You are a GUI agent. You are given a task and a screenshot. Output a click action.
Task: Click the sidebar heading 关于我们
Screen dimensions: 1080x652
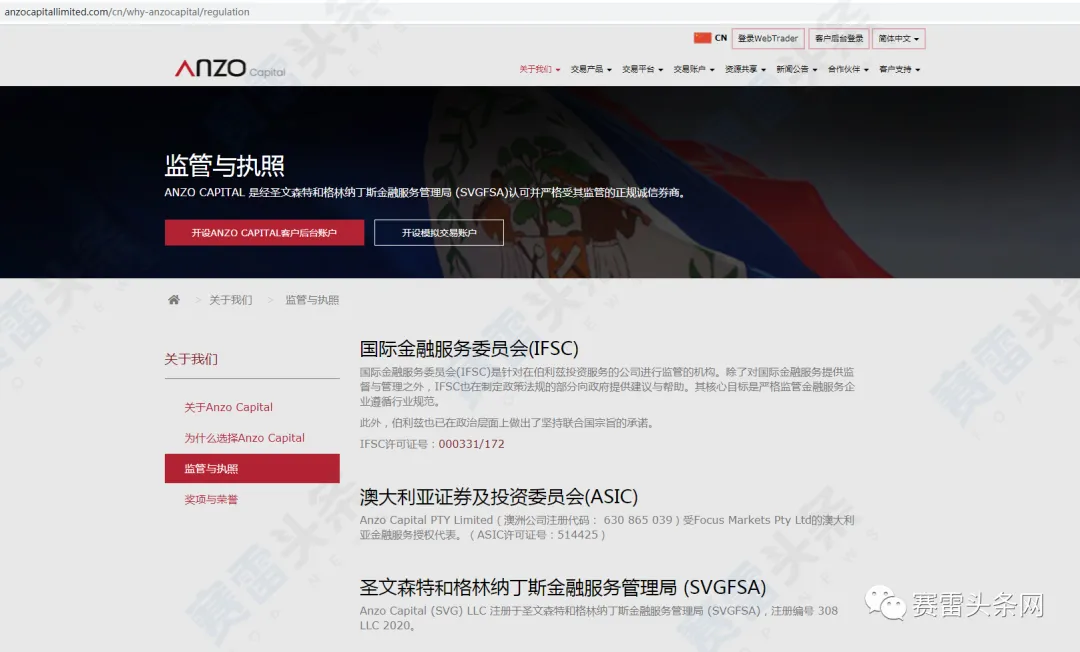(x=191, y=359)
